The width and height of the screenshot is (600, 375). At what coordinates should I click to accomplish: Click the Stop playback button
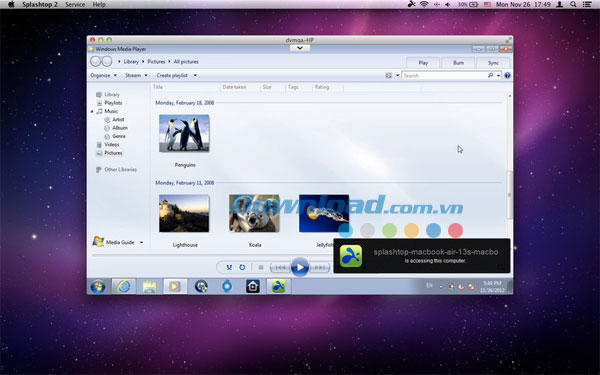coord(261,267)
